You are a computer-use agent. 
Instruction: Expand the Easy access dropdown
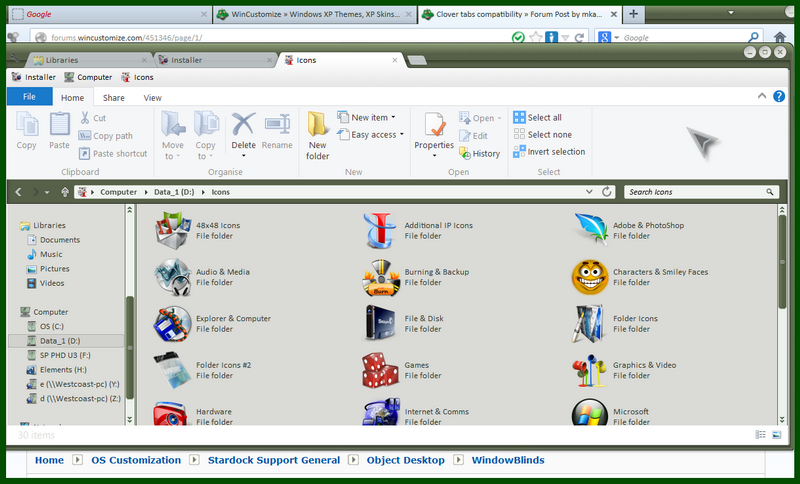pyautogui.click(x=402, y=135)
